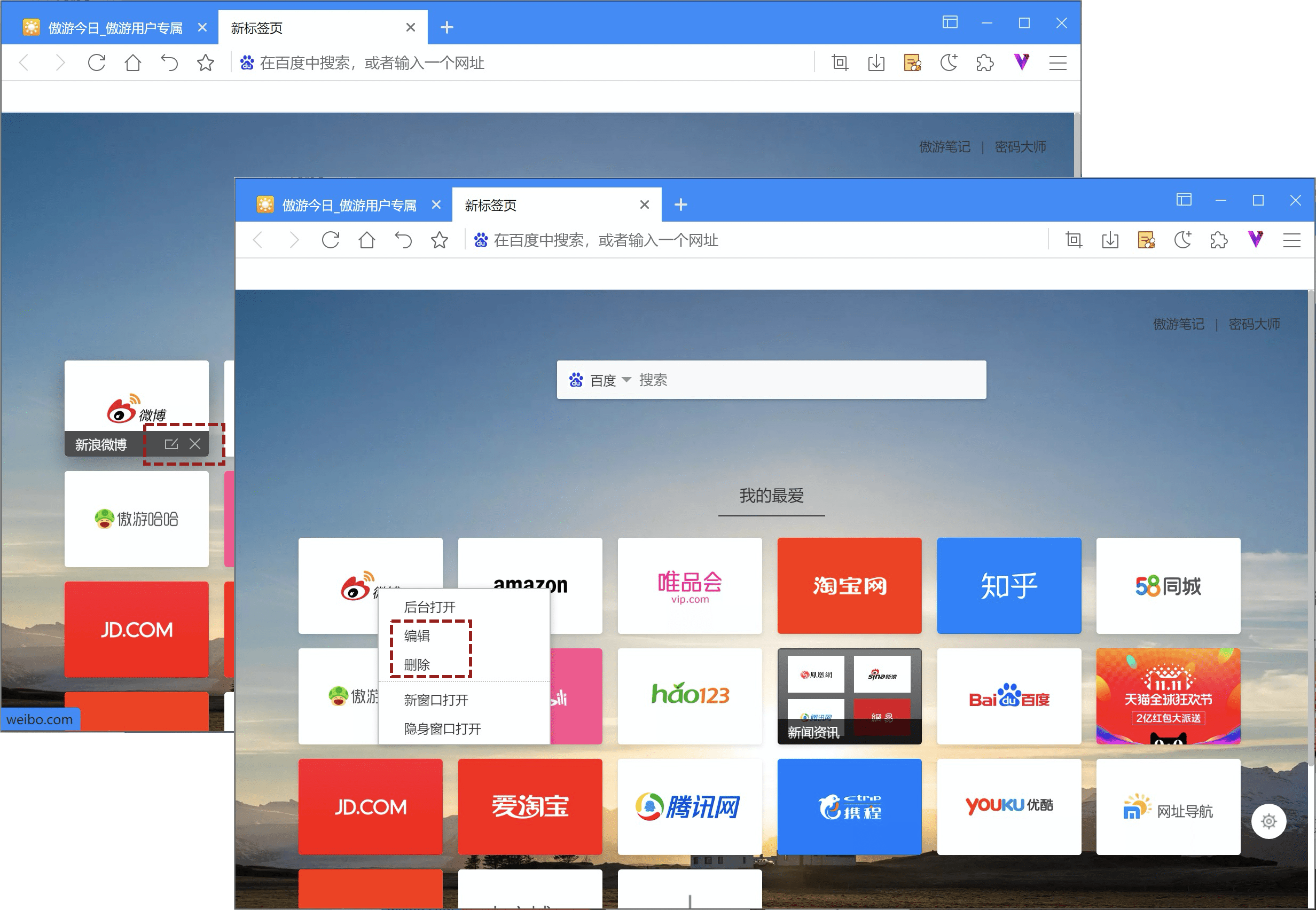1316x910 pixels.
Task: Click the screenshot capture icon in back window
Action: coord(840,62)
